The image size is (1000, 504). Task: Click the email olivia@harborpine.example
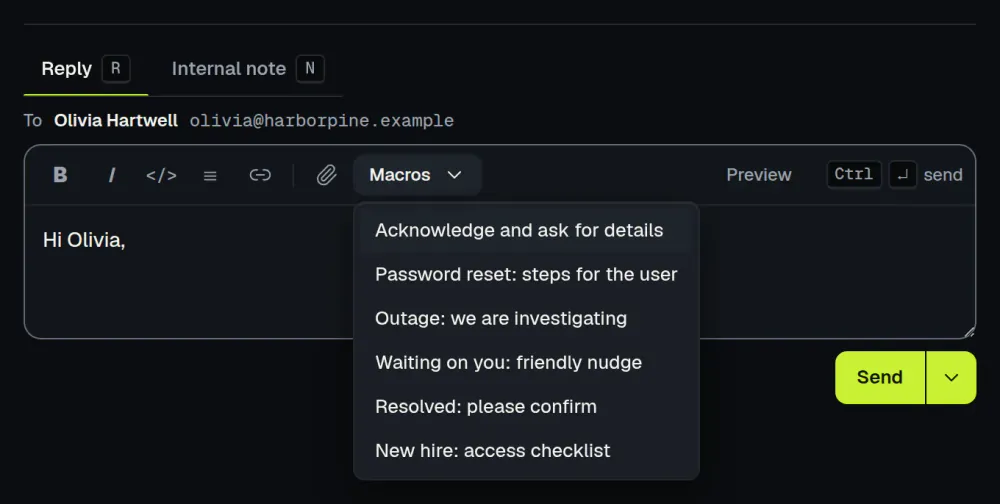click(321, 121)
